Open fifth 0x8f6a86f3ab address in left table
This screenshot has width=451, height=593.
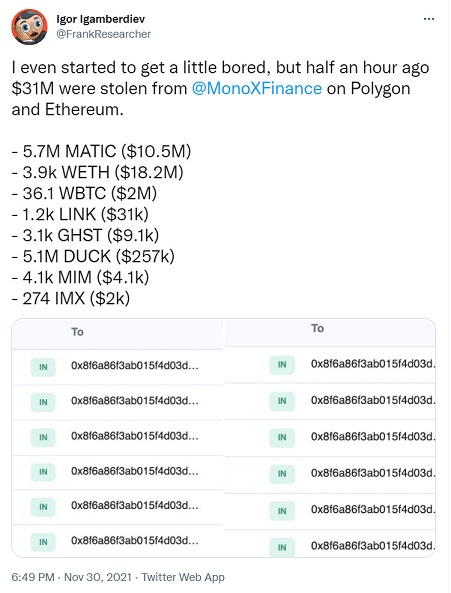pyautogui.click(x=135, y=506)
